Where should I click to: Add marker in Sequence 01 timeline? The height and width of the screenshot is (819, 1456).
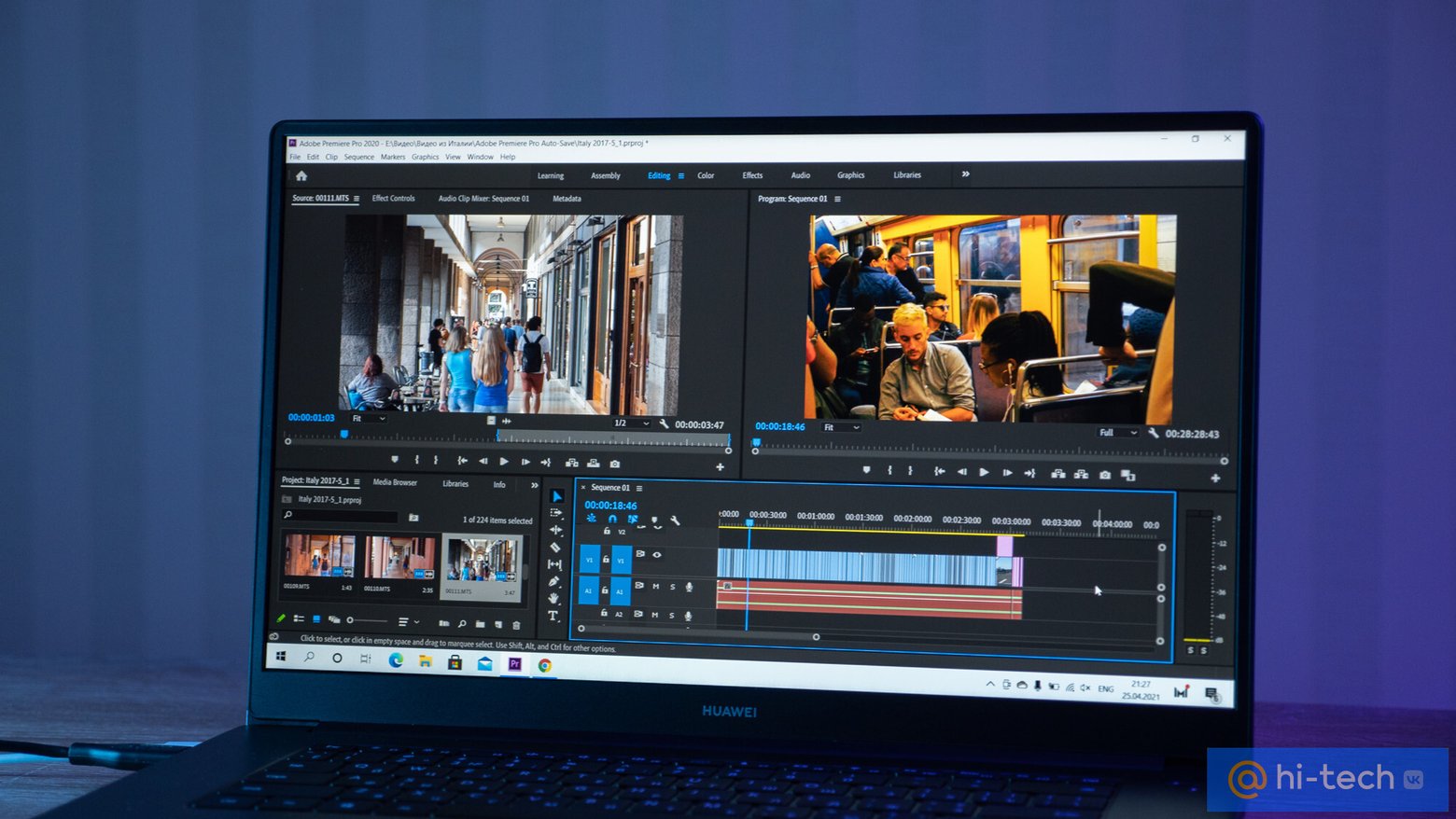click(x=654, y=520)
